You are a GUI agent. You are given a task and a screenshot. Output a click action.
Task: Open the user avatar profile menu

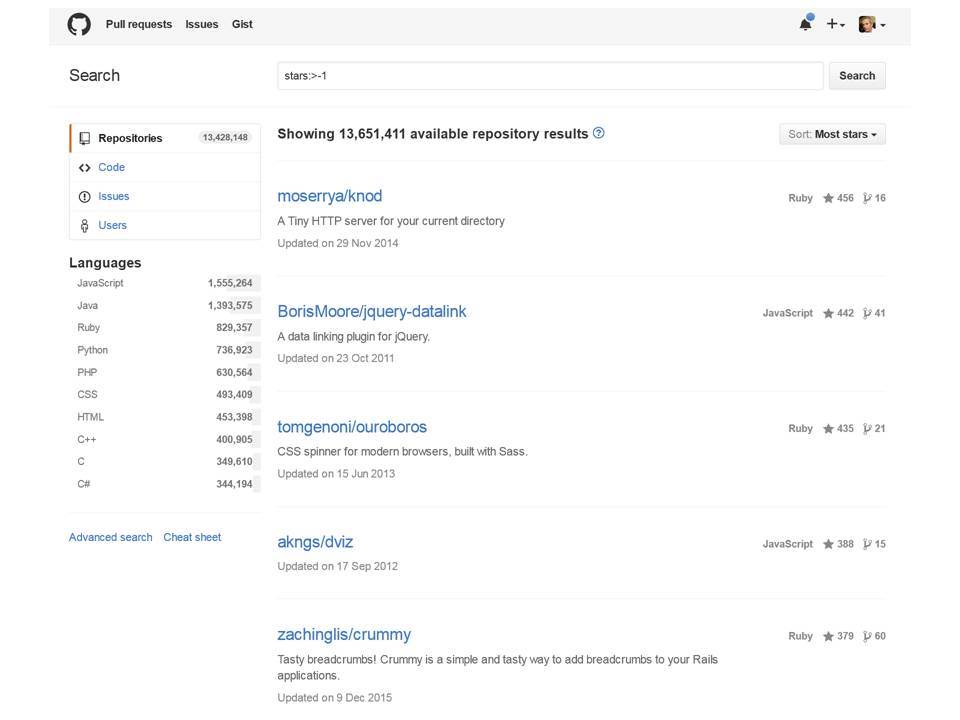coord(872,24)
